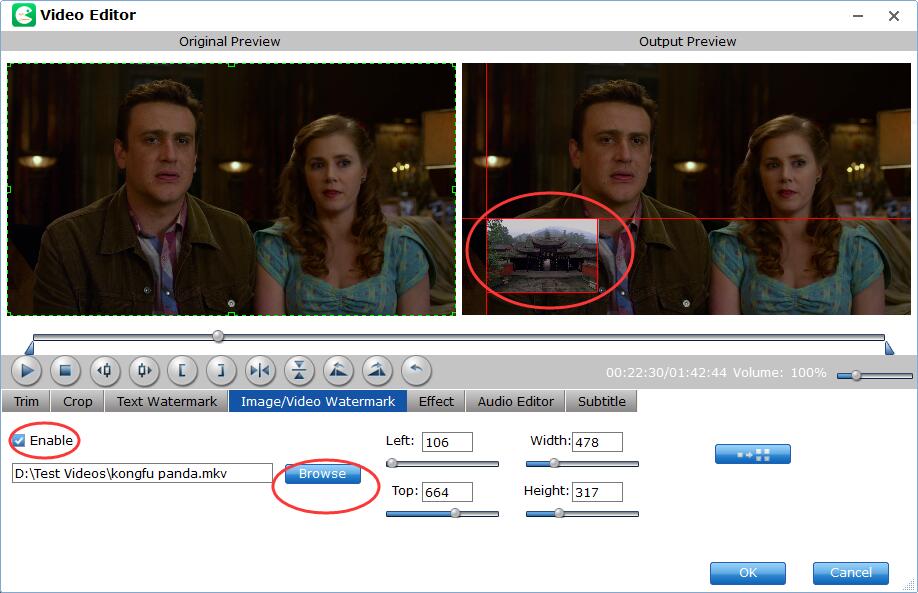This screenshot has width=918, height=593.
Task: Step to the next frame
Action: (x=144, y=371)
